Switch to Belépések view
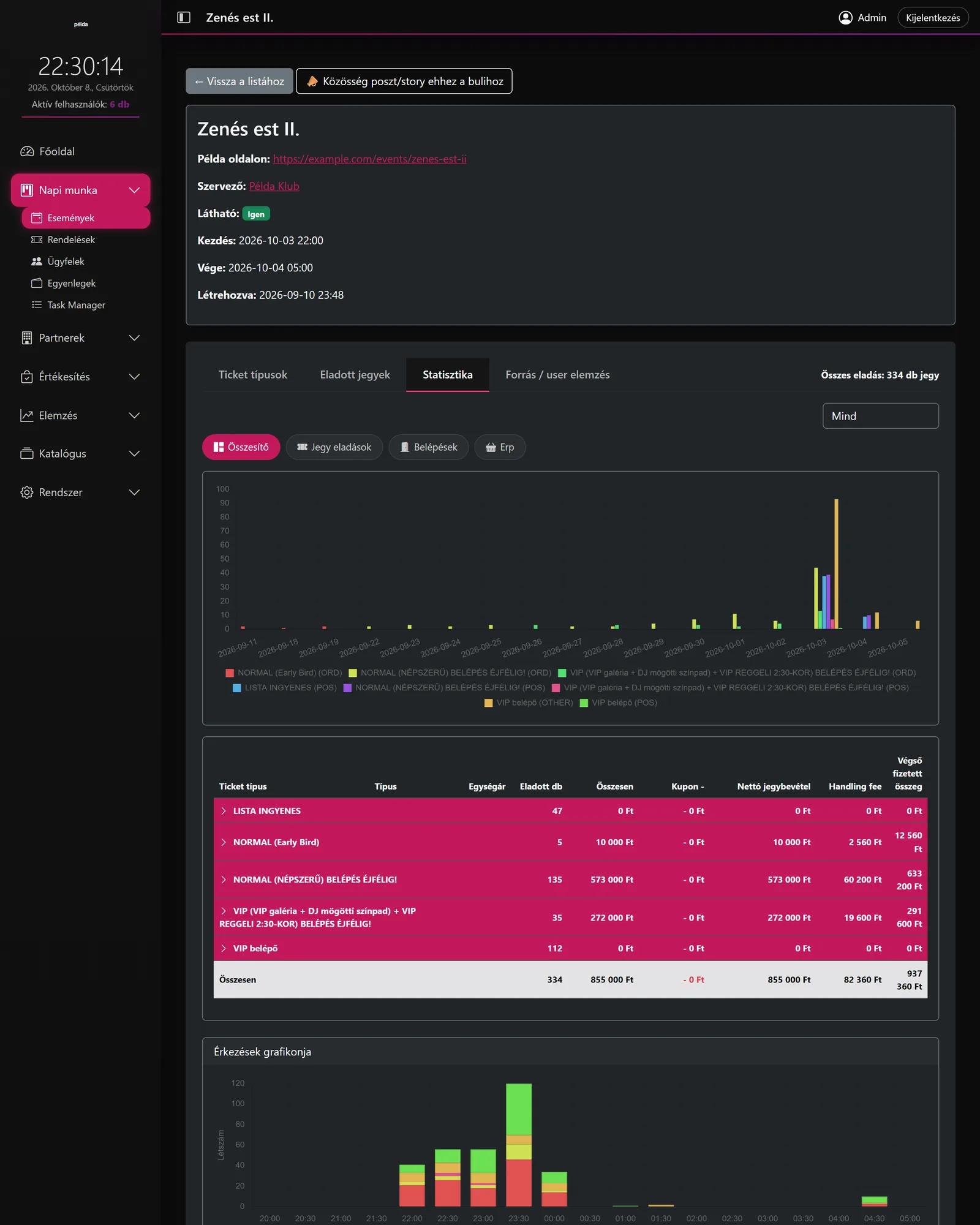The height and width of the screenshot is (1225, 980). pos(429,447)
